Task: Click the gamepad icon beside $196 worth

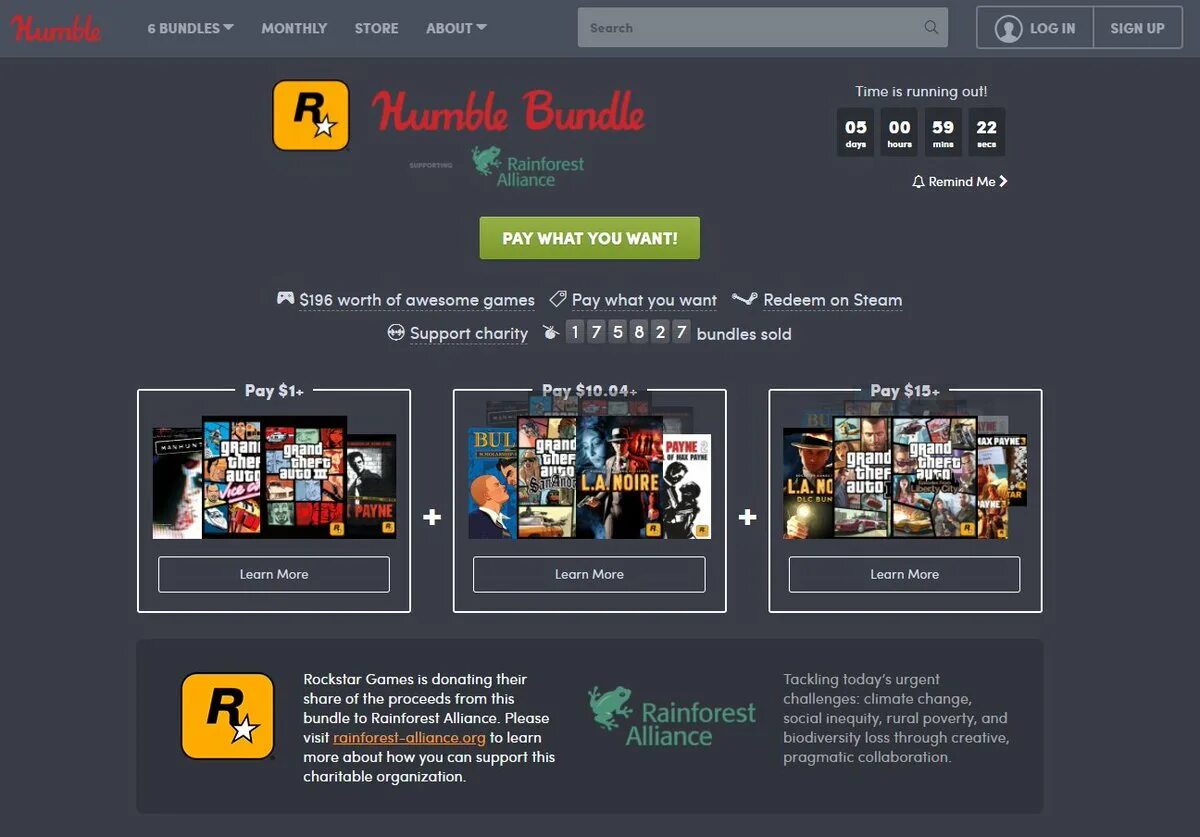Action: click(285, 298)
